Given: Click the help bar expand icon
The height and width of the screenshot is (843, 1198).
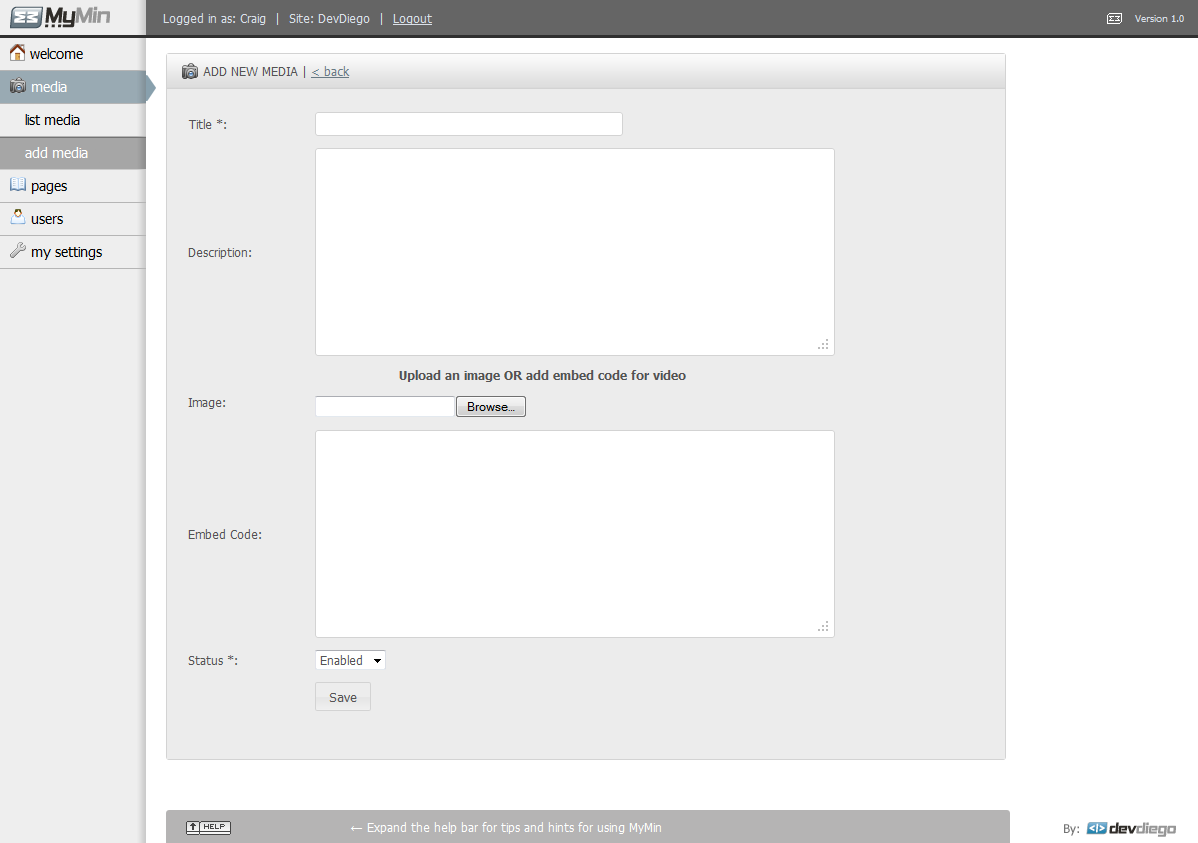Looking at the screenshot, I should pyautogui.click(x=208, y=827).
